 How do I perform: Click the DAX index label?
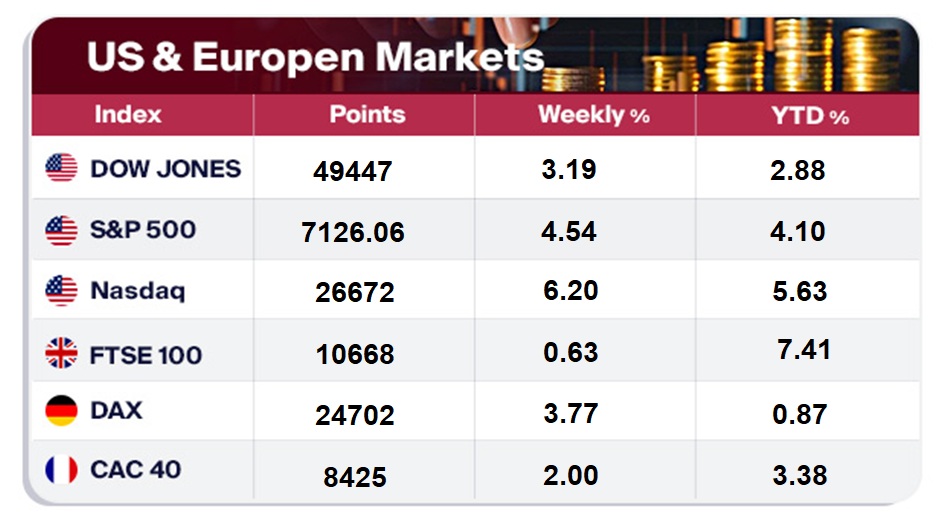coord(116,410)
